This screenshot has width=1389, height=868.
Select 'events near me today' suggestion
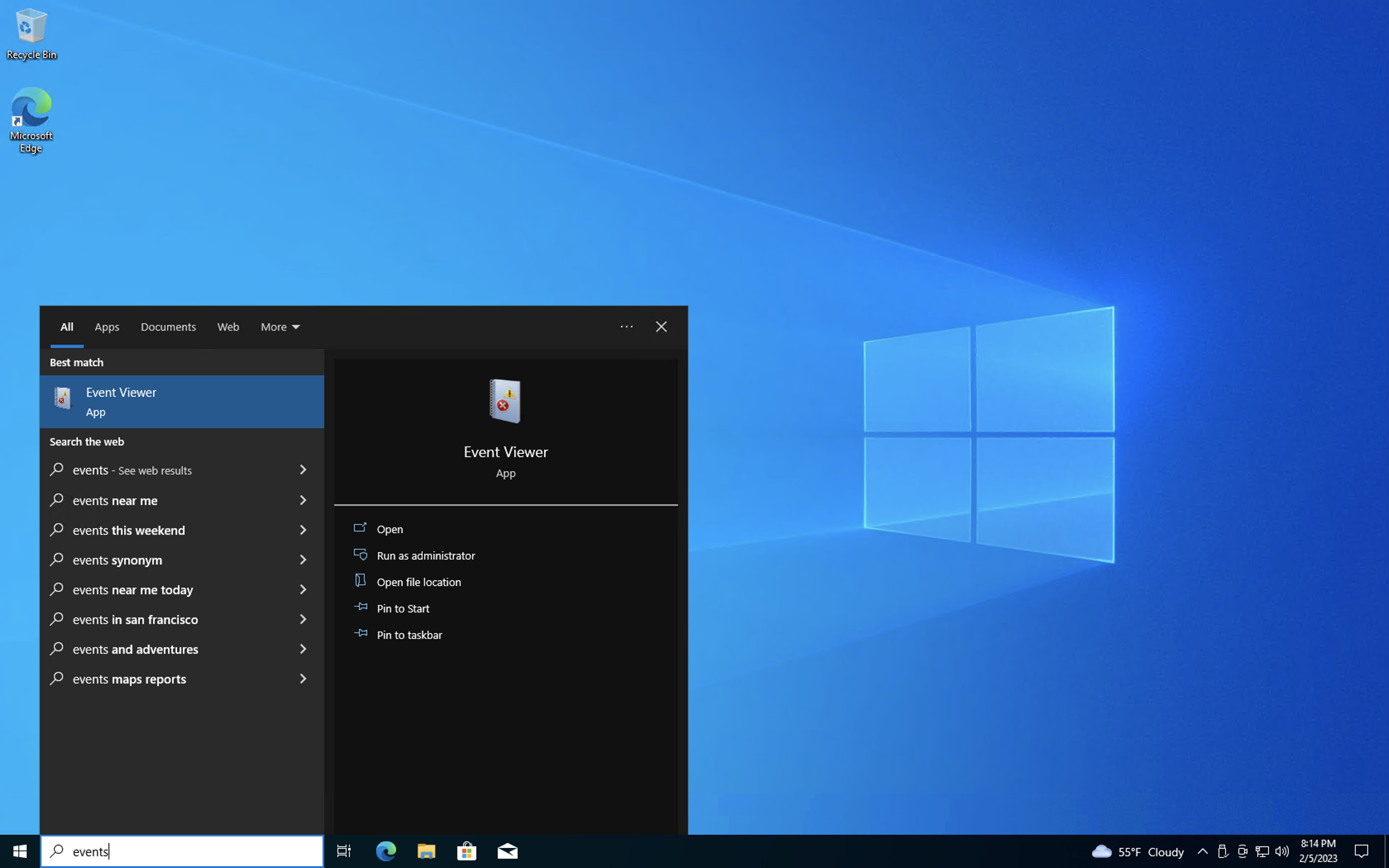pos(182,589)
